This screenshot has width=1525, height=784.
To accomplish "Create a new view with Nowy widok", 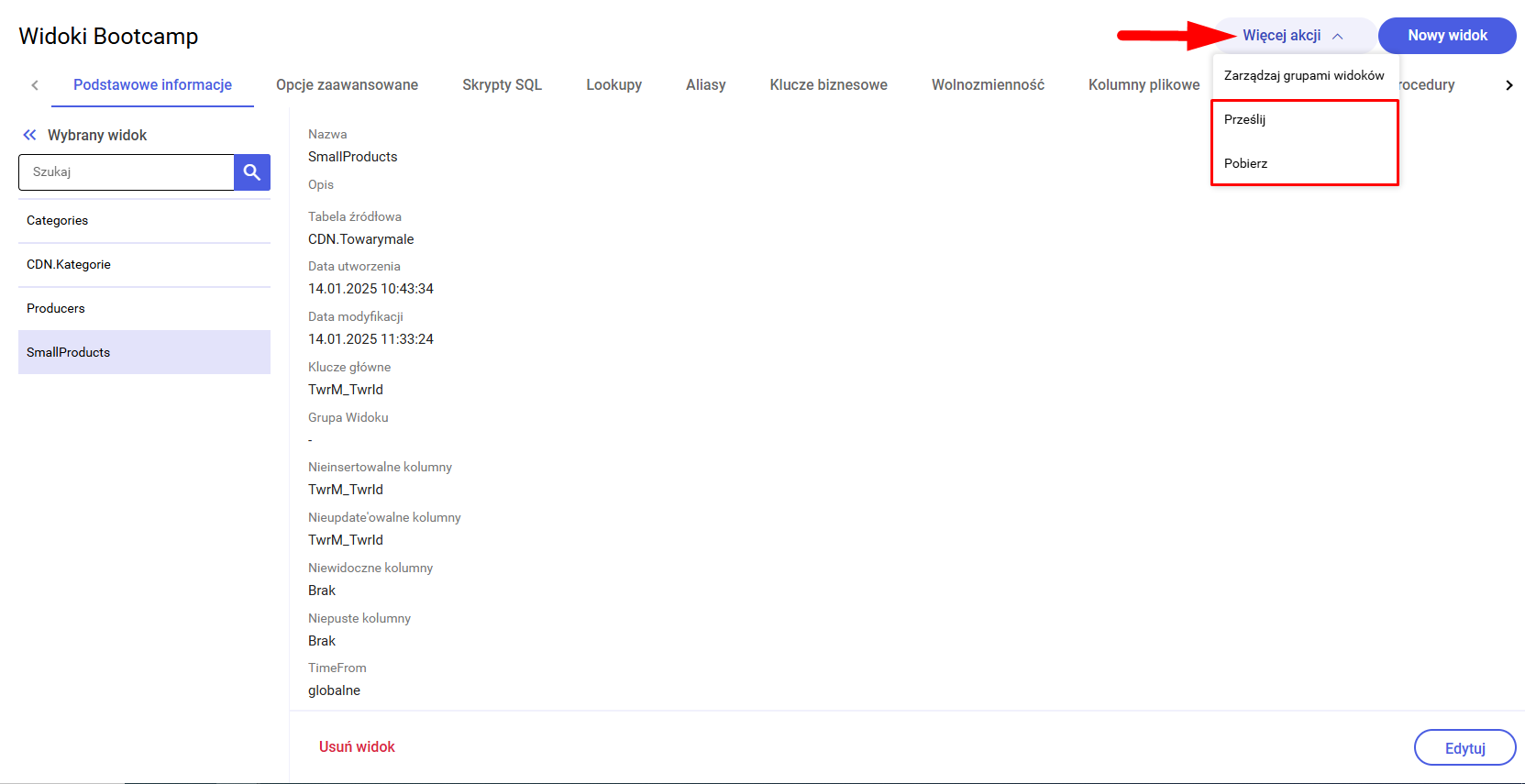I will point(1447,36).
